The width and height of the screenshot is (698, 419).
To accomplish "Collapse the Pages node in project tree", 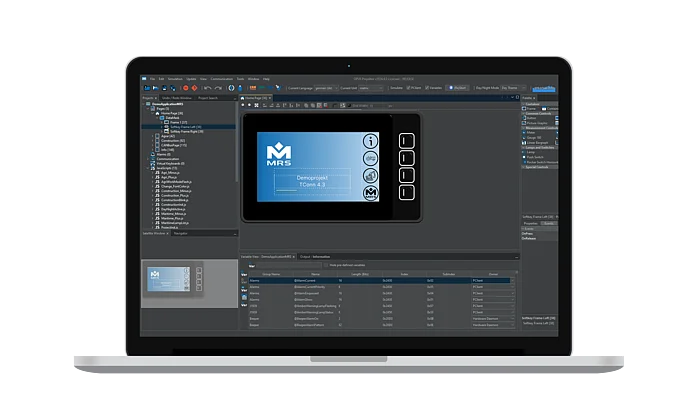I will pyautogui.click(x=148, y=109).
